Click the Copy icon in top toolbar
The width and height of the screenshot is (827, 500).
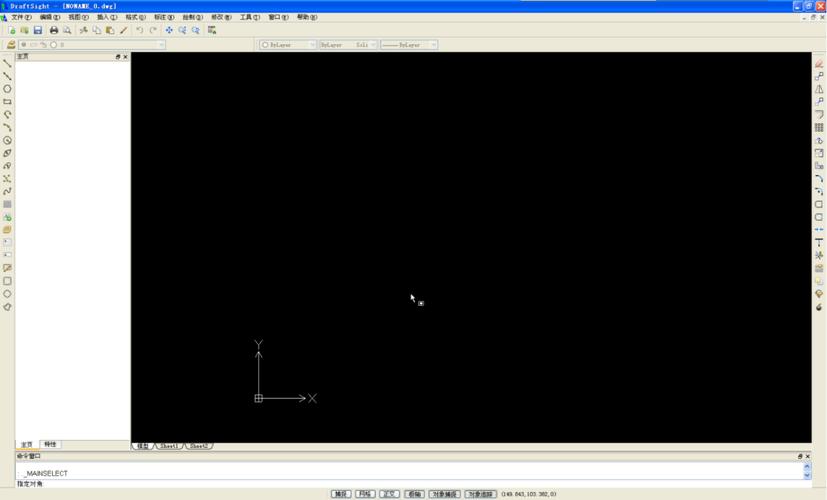pos(97,31)
